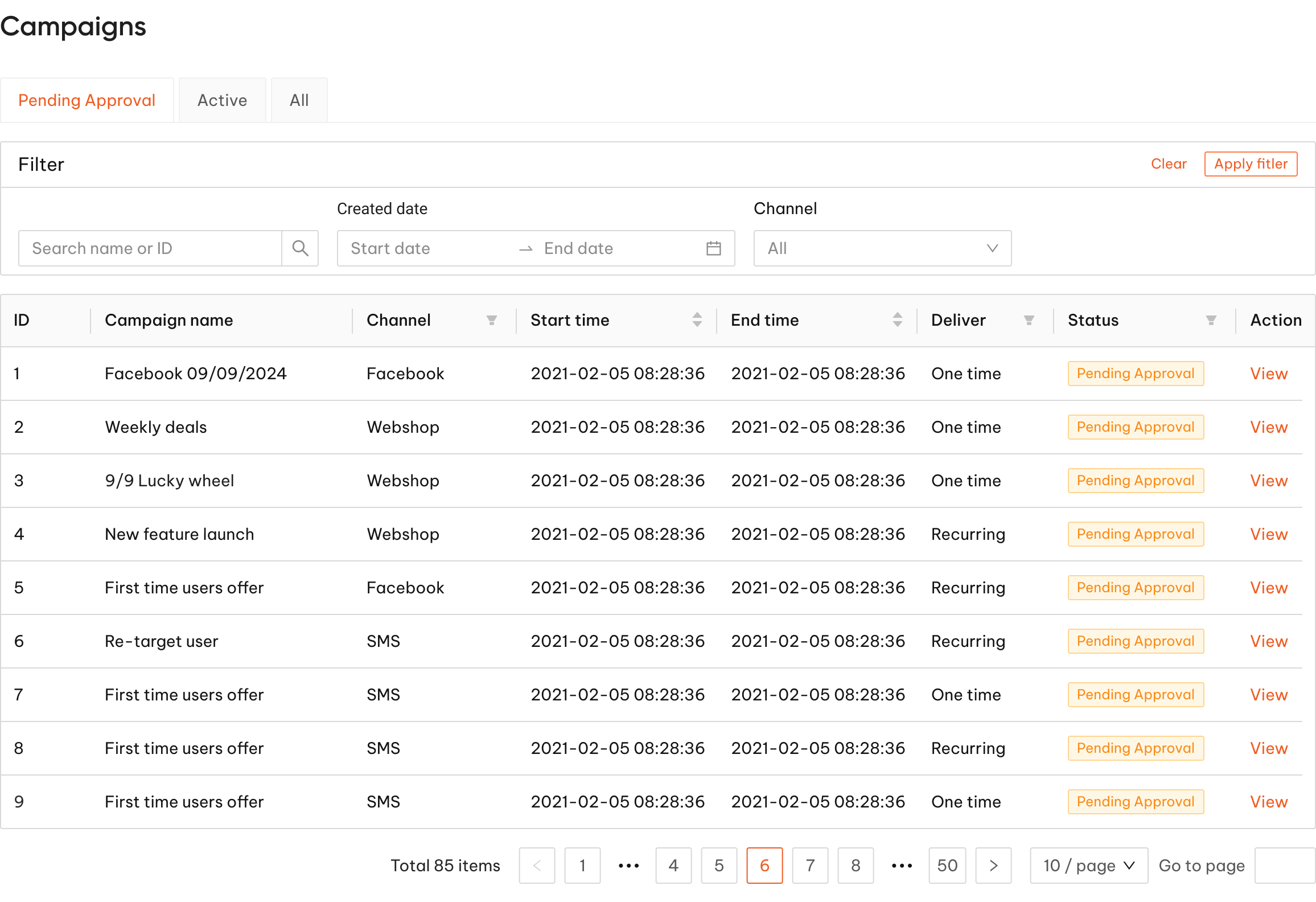Focus the Search name or ID field
Viewport: 1316px width, 902px height.
pos(150,248)
